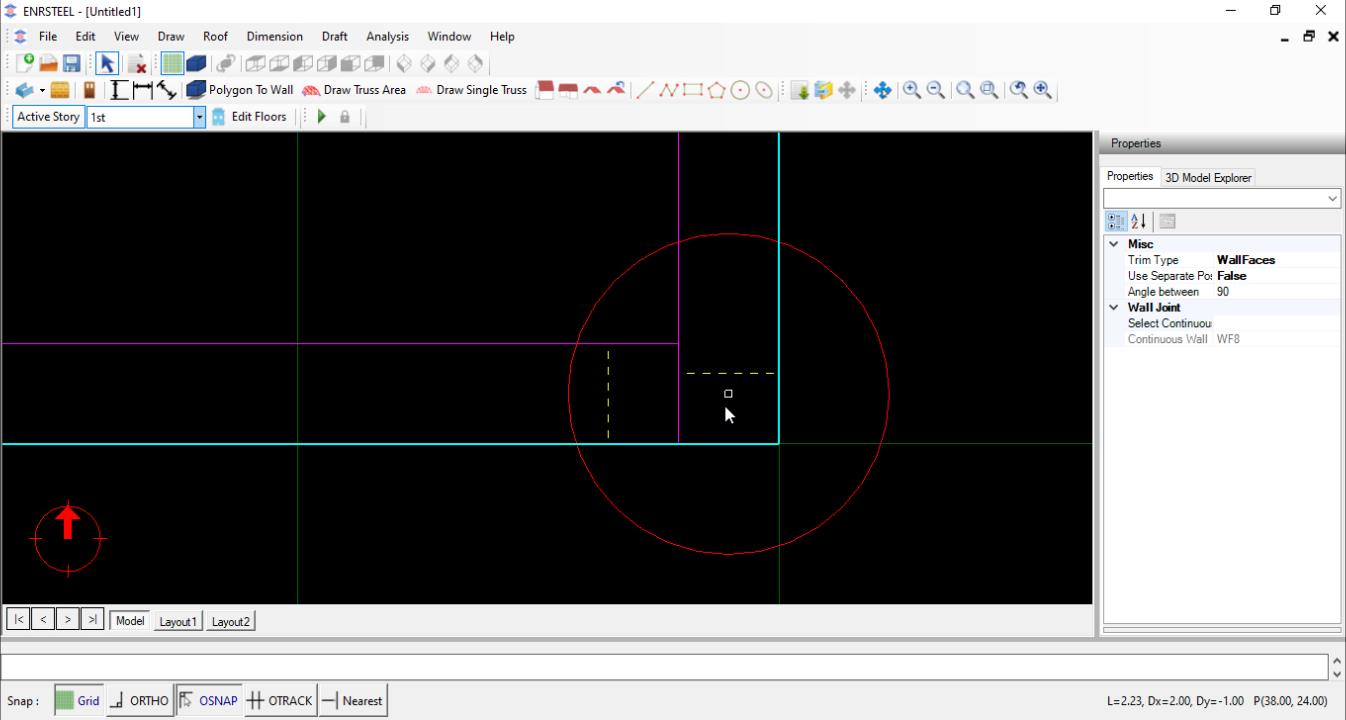
Task: Select the Polygon drawing tool
Action: pos(716,90)
